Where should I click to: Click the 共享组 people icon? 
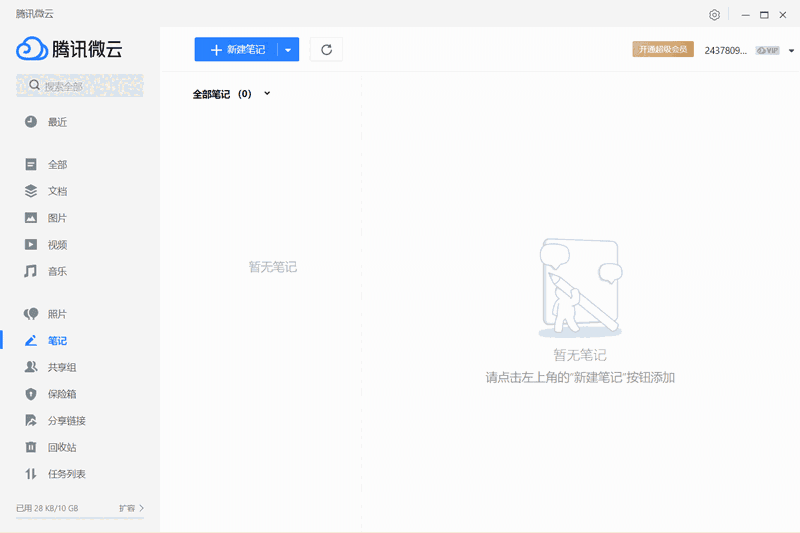(31, 367)
